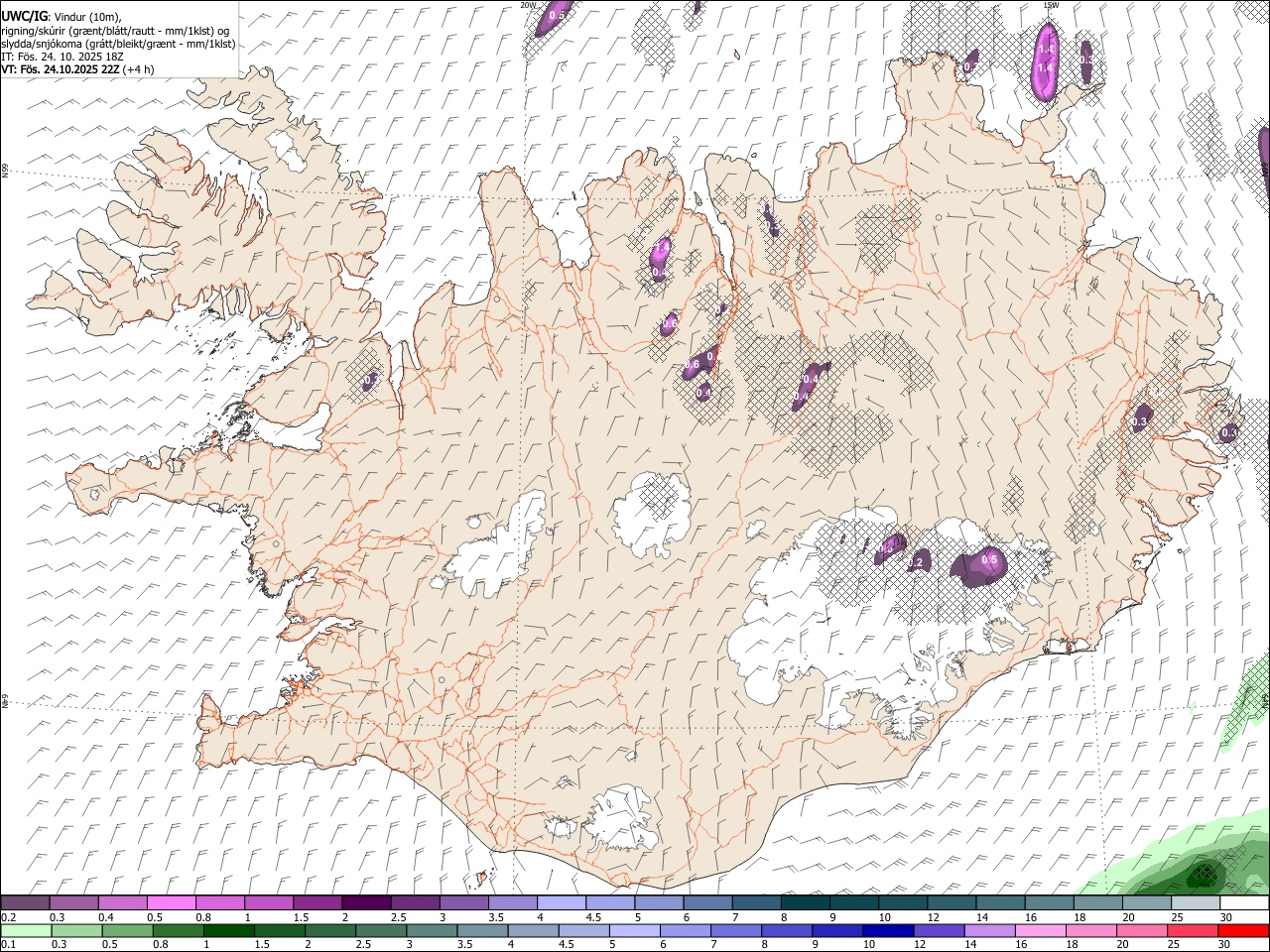Pick the 2.5 grey-green swatch in the lower scale
Viewport: 1270px width, 952px height.
(380, 930)
